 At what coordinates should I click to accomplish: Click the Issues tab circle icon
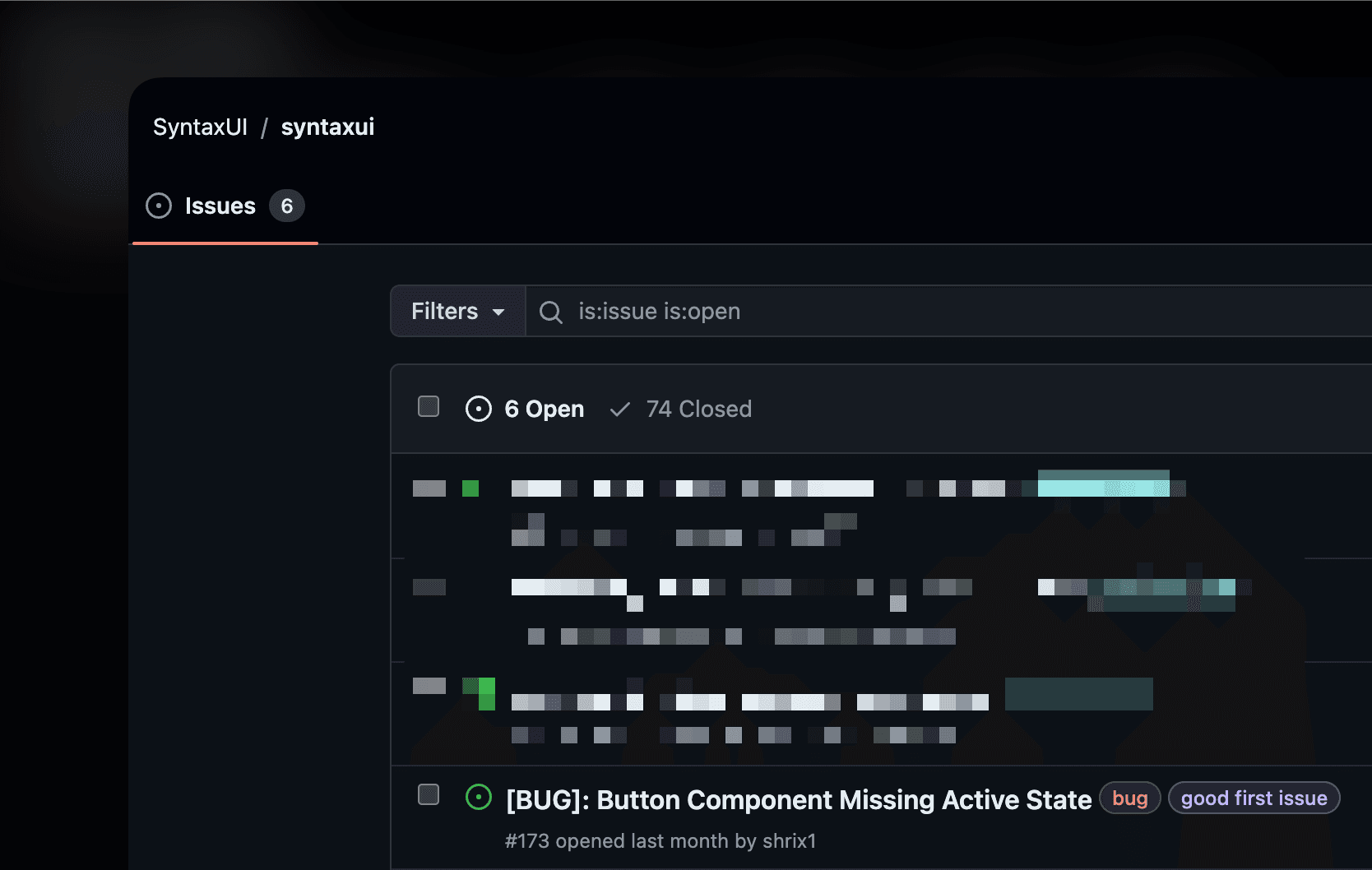click(159, 206)
